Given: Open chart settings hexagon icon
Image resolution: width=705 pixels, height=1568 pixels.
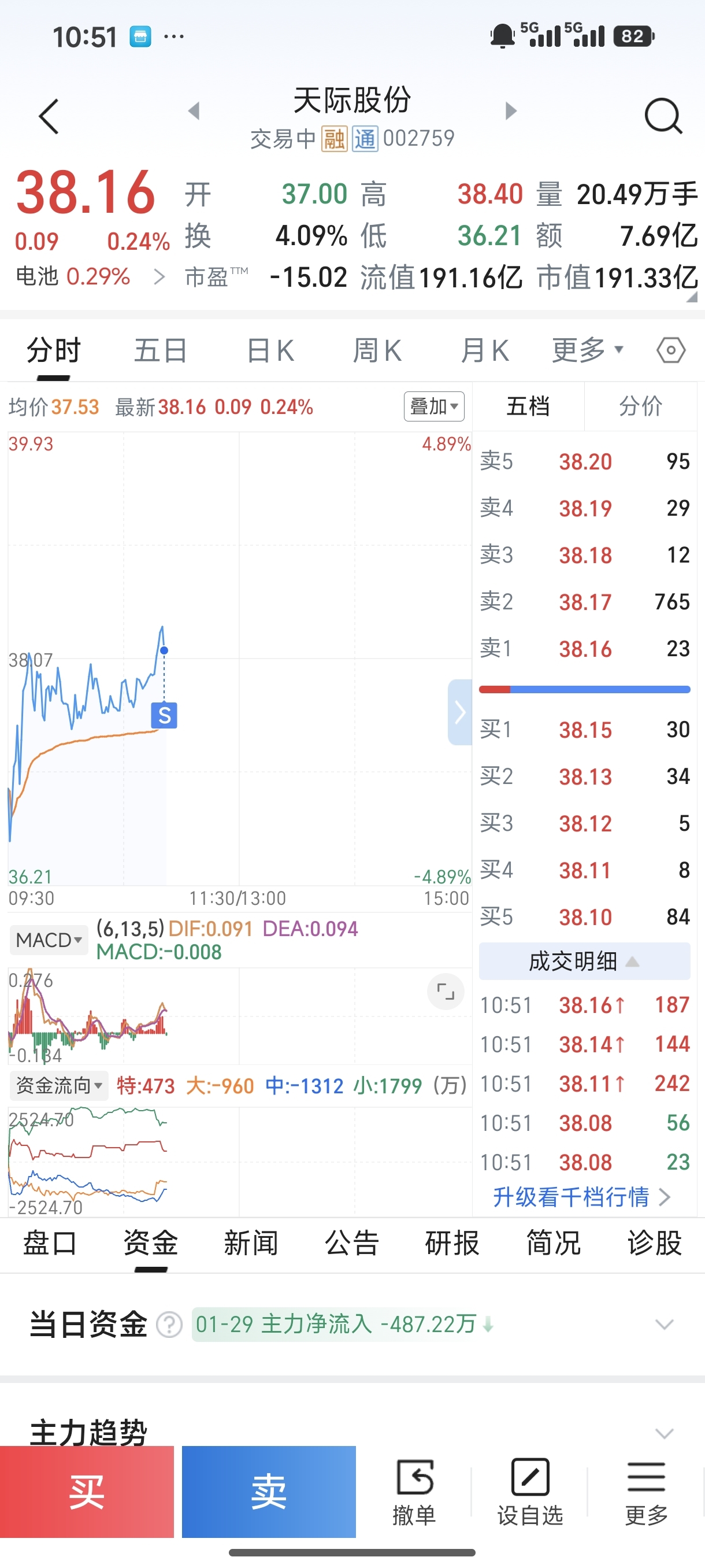Looking at the screenshot, I should point(670,350).
